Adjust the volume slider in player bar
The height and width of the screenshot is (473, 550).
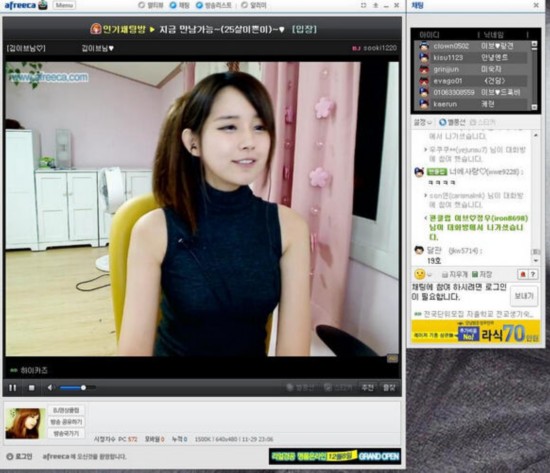(x=78, y=388)
